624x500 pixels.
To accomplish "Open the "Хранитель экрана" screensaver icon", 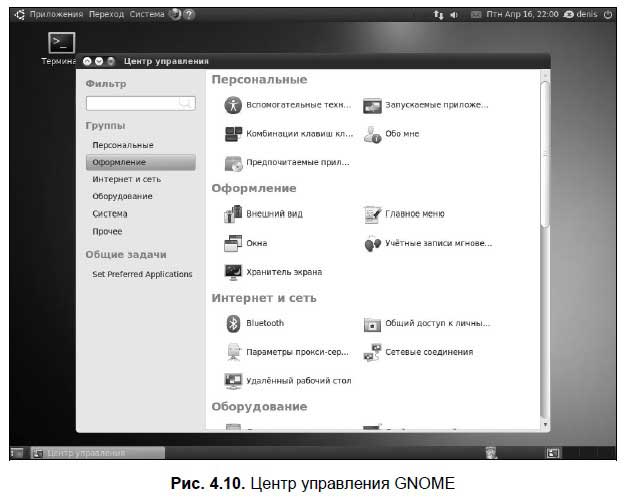I will 233,272.
